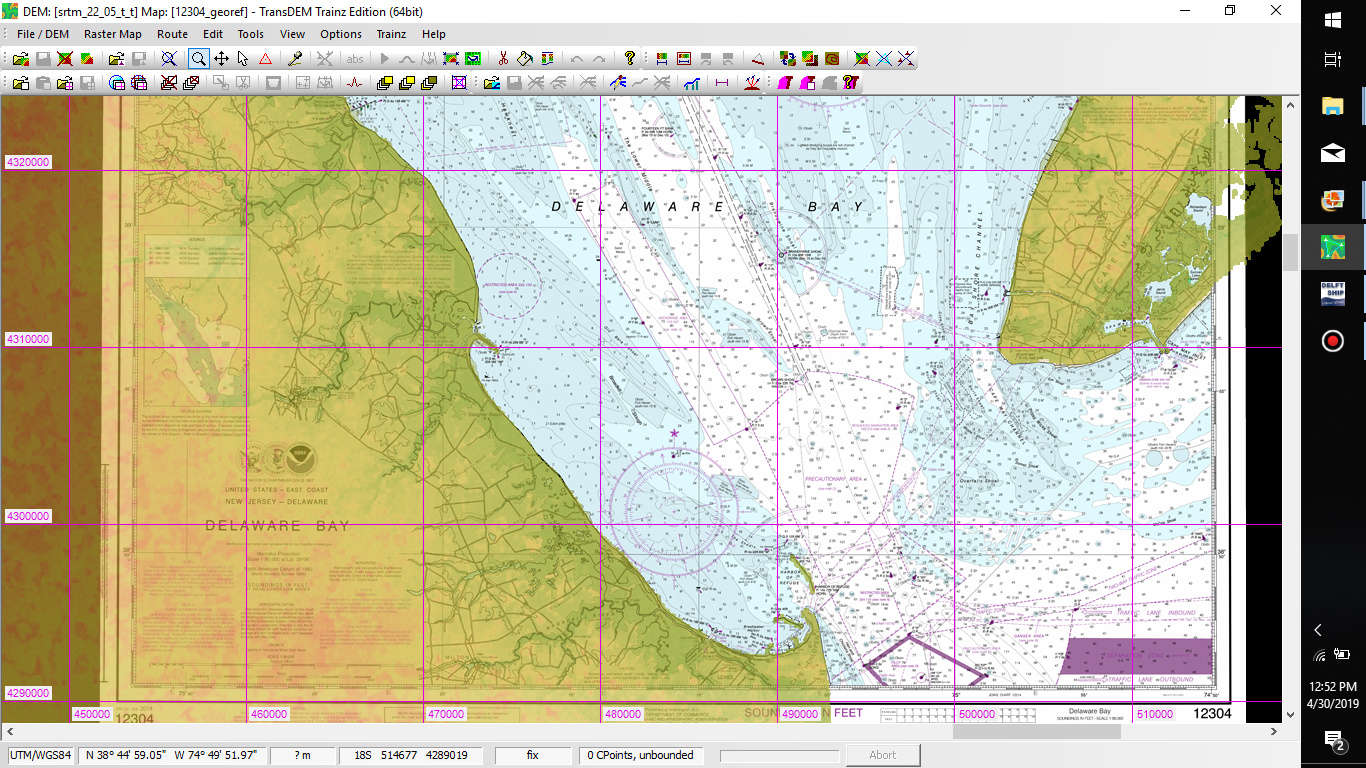
Task: Open the Action Center notifications icon
Action: [x=1333, y=741]
